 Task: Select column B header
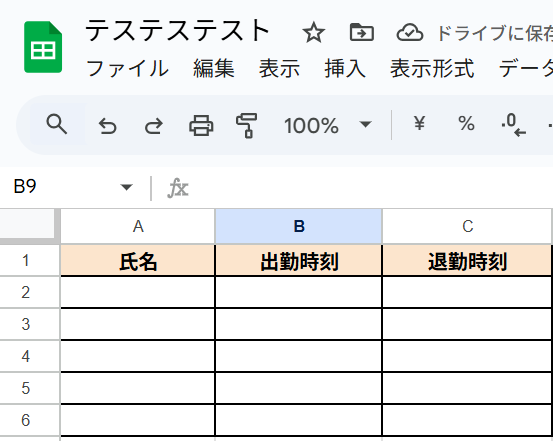coord(298,226)
